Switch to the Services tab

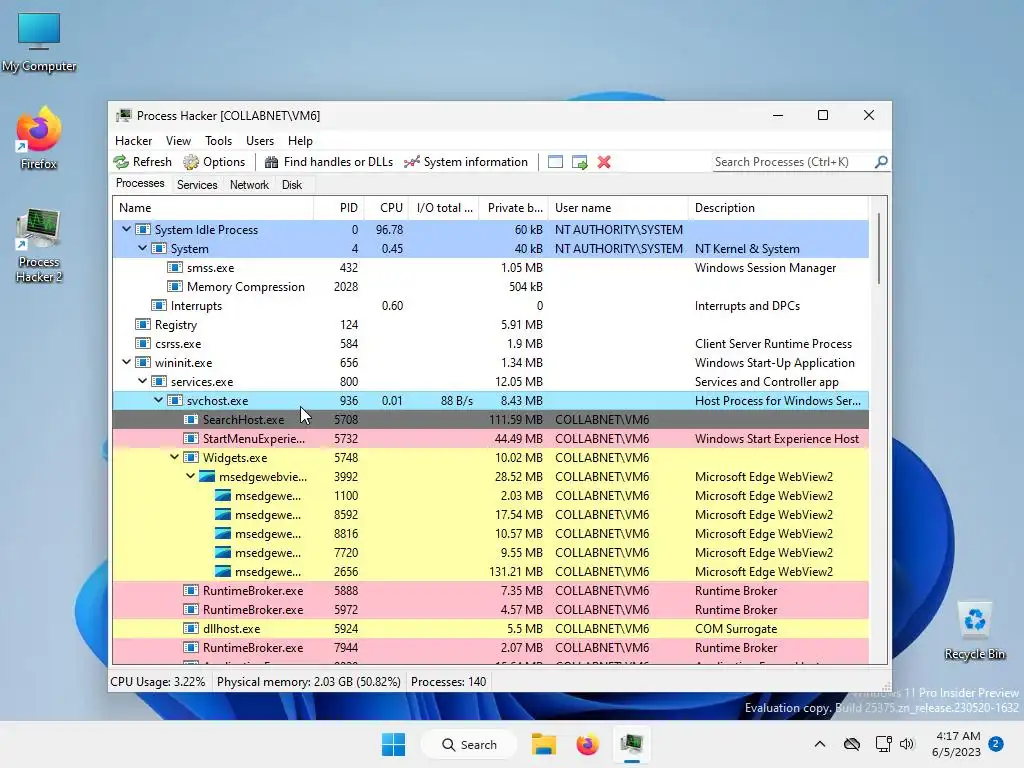tap(197, 185)
